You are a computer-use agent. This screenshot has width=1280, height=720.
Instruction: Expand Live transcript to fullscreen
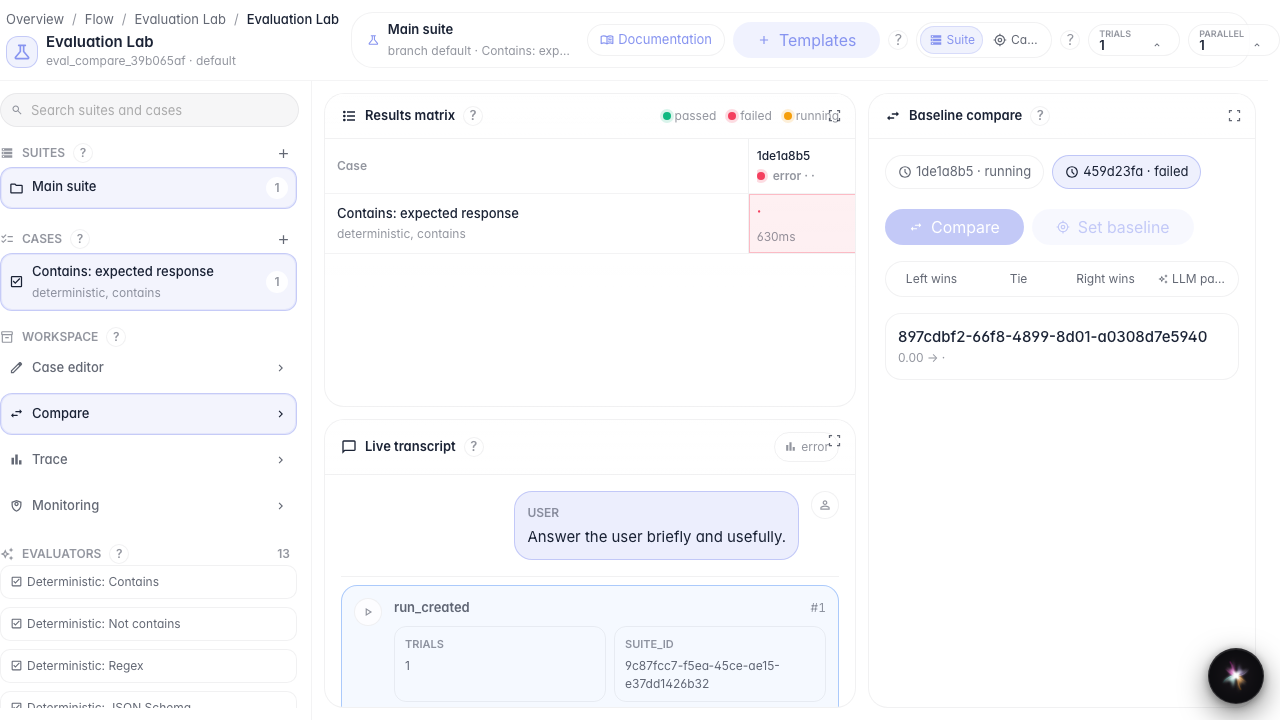pyautogui.click(x=834, y=440)
